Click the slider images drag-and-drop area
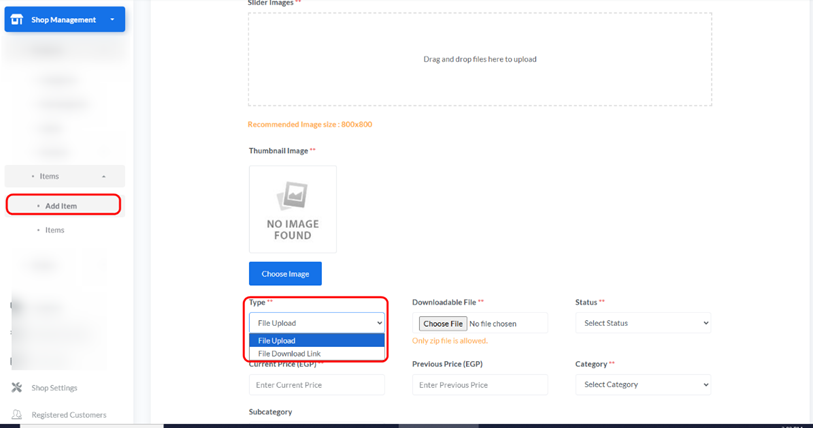Image resolution: width=813 pixels, height=428 pixels. [480, 59]
